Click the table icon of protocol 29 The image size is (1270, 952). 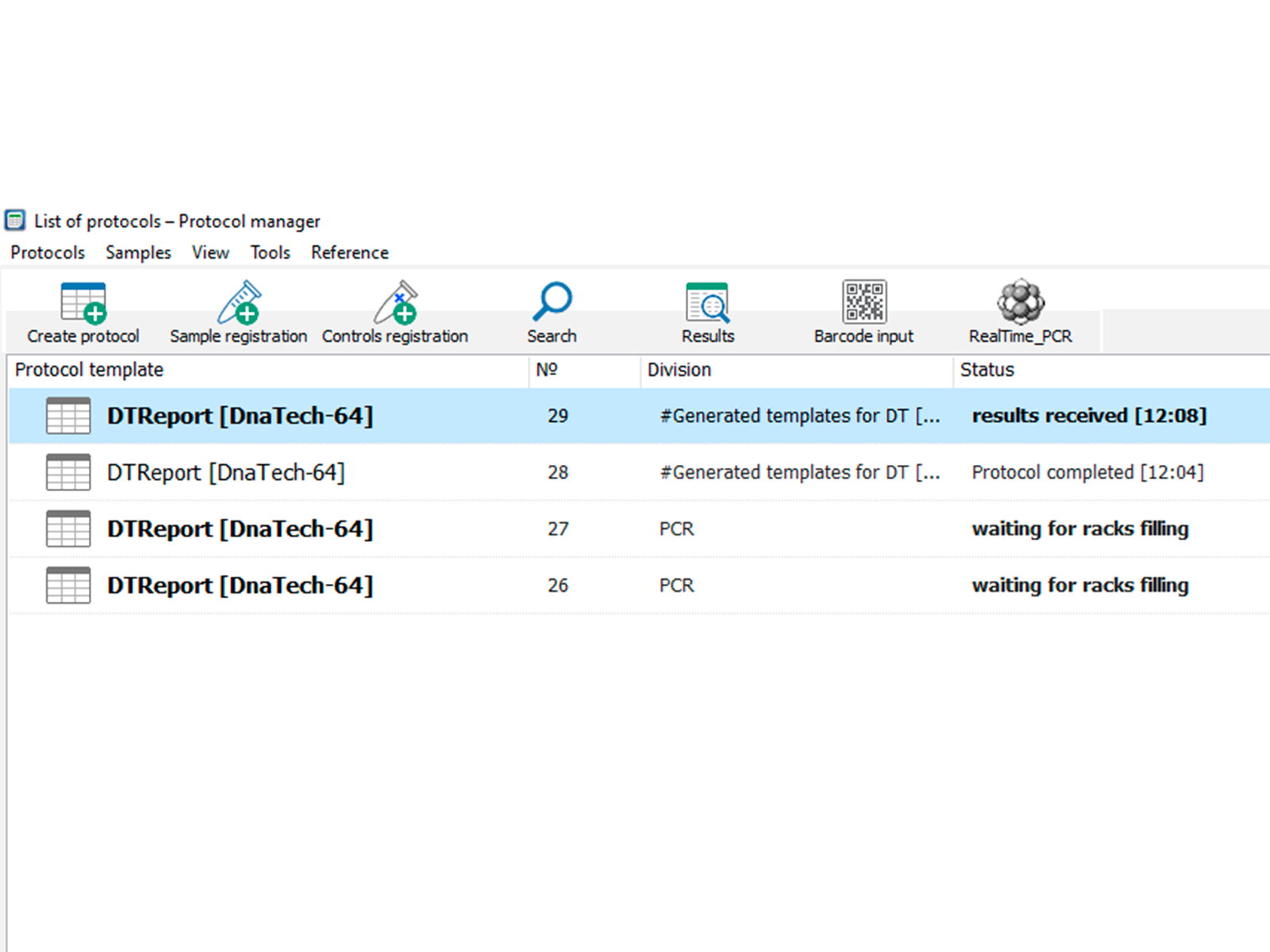[x=68, y=416]
